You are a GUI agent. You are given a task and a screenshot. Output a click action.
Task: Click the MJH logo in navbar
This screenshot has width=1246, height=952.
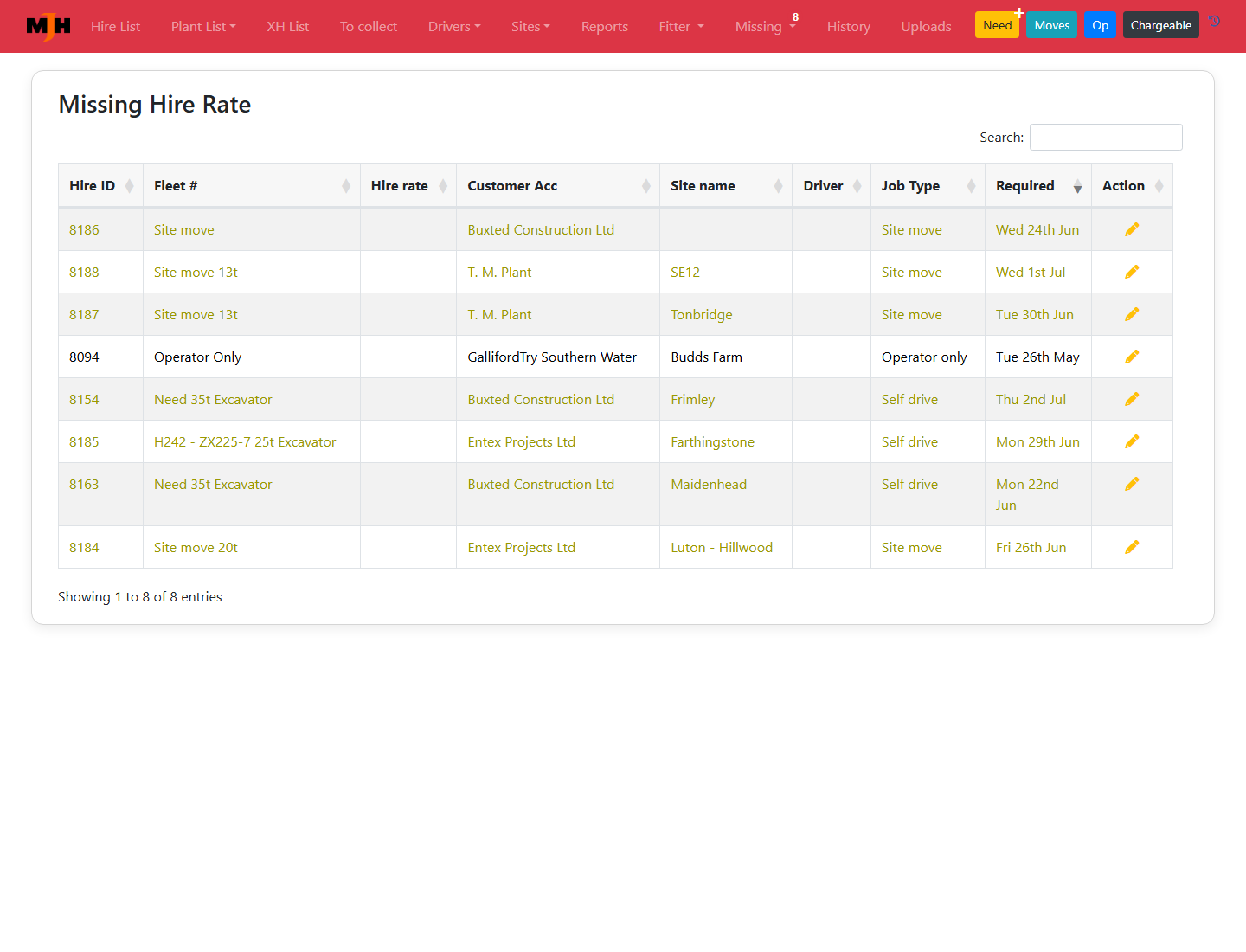(48, 27)
